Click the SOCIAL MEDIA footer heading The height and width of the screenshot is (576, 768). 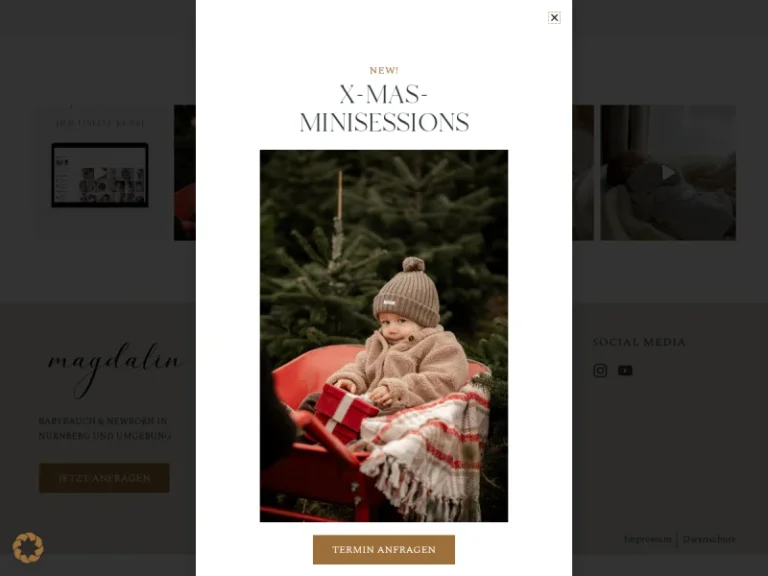639,342
